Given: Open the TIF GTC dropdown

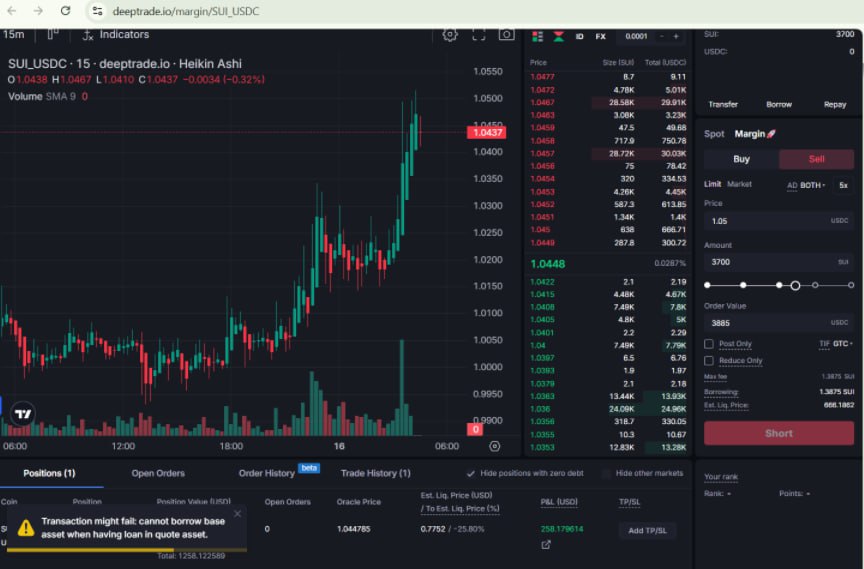Looking at the screenshot, I should [x=836, y=344].
